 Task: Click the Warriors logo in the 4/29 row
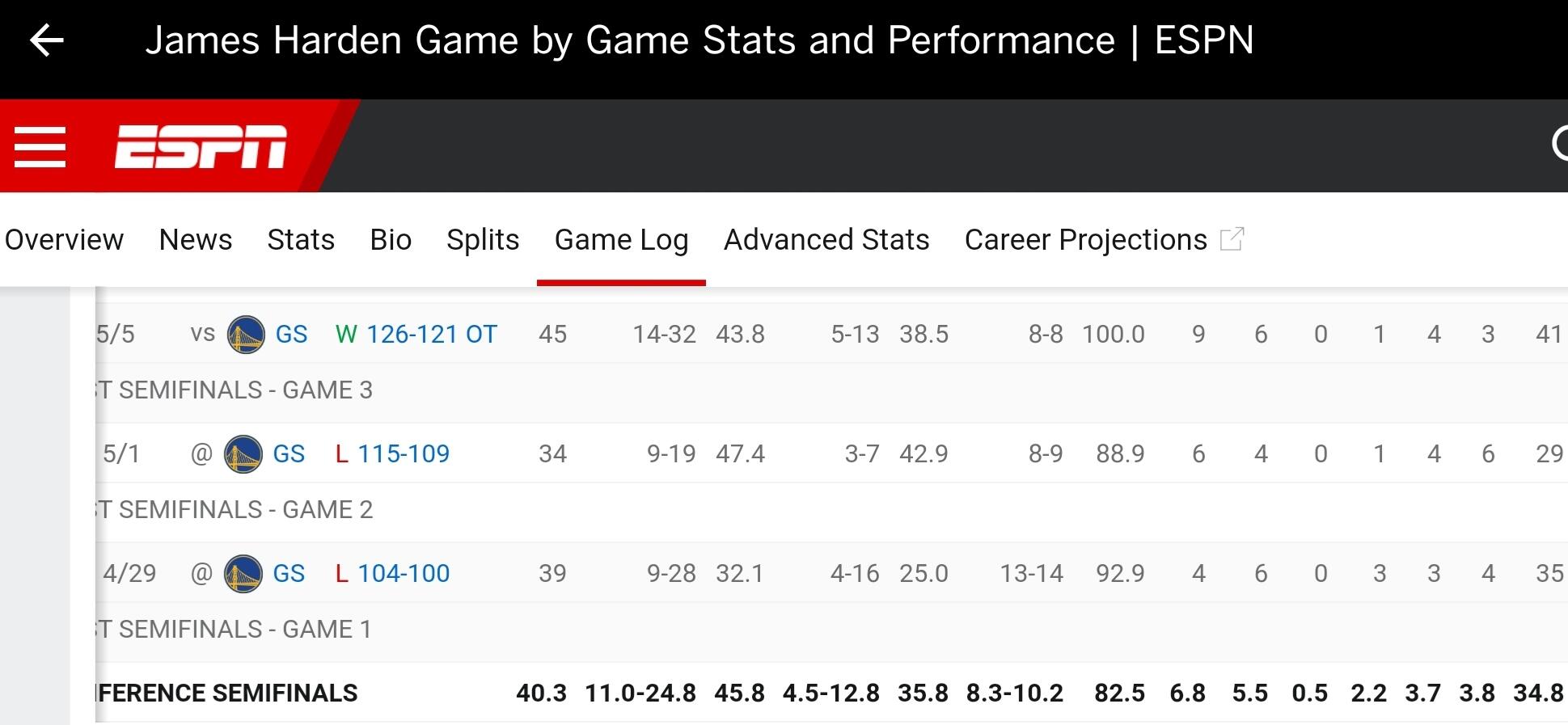pyautogui.click(x=243, y=574)
